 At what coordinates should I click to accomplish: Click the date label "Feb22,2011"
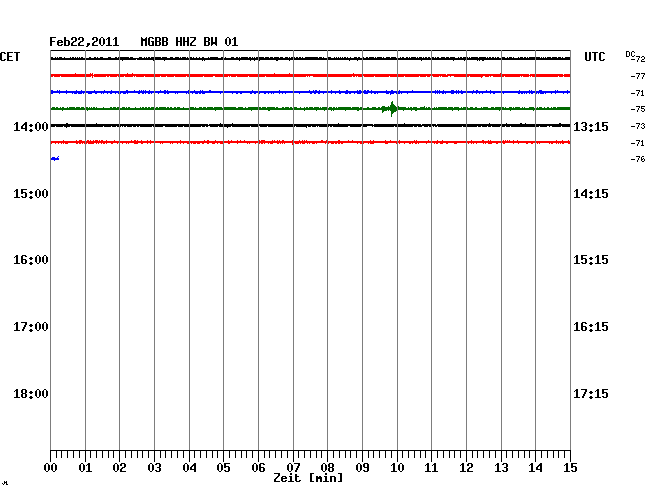click(x=84, y=42)
